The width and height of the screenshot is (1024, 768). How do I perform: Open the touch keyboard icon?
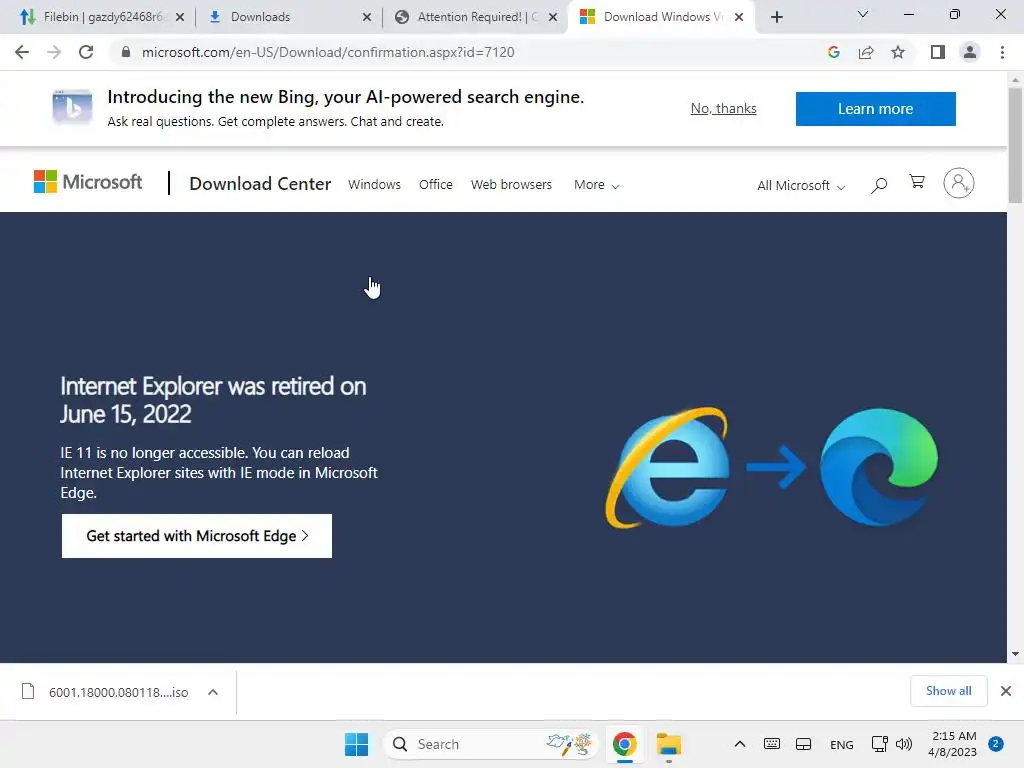click(771, 744)
